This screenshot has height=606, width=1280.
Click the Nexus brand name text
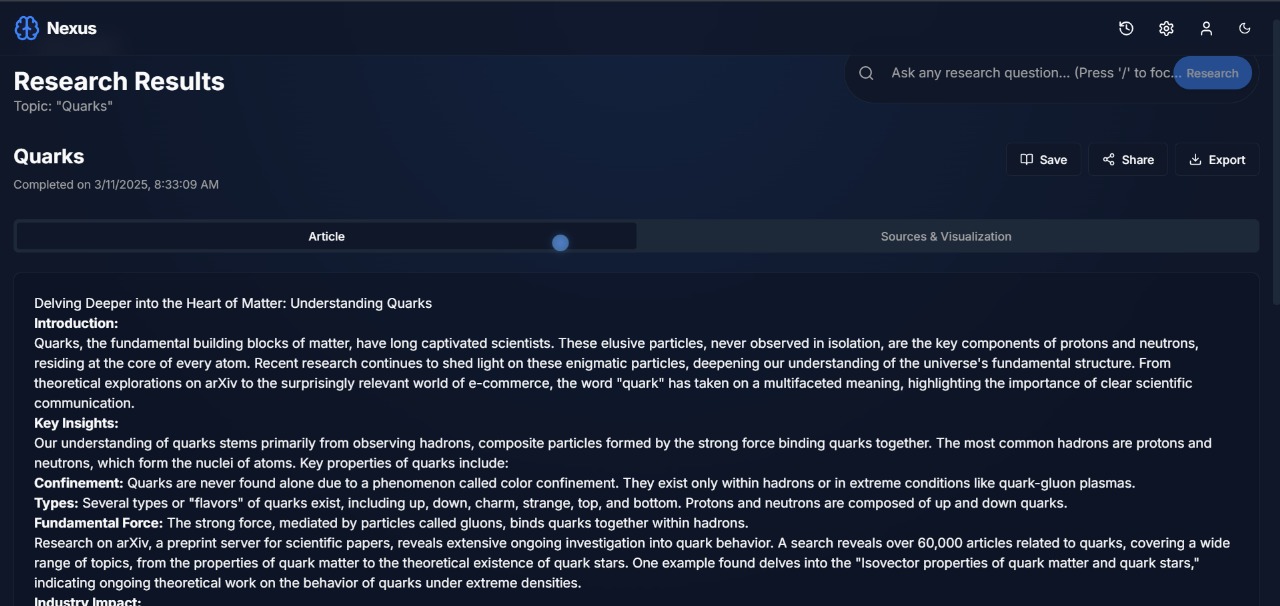(x=72, y=28)
